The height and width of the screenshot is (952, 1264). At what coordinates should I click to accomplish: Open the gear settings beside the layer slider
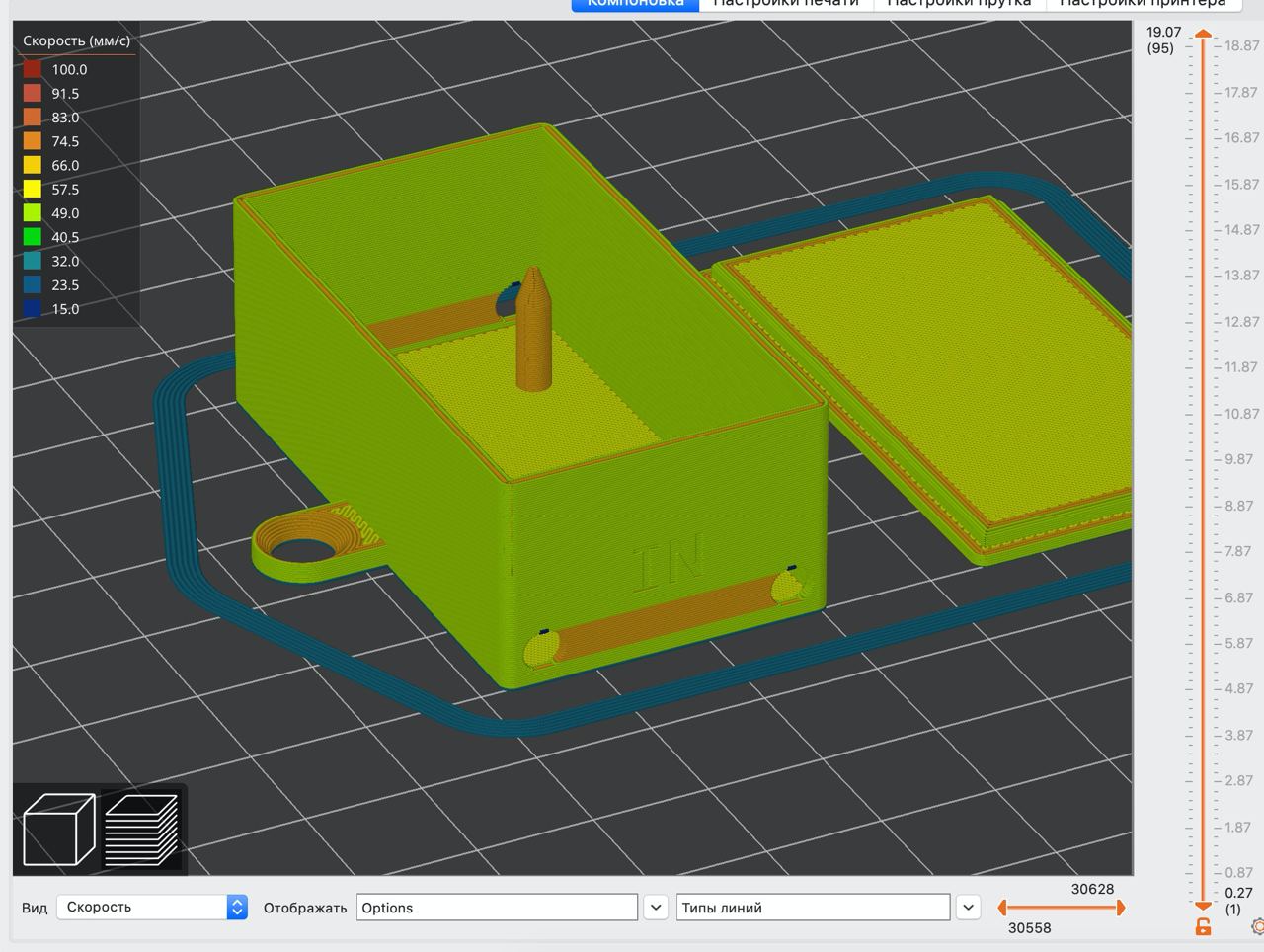click(1258, 926)
